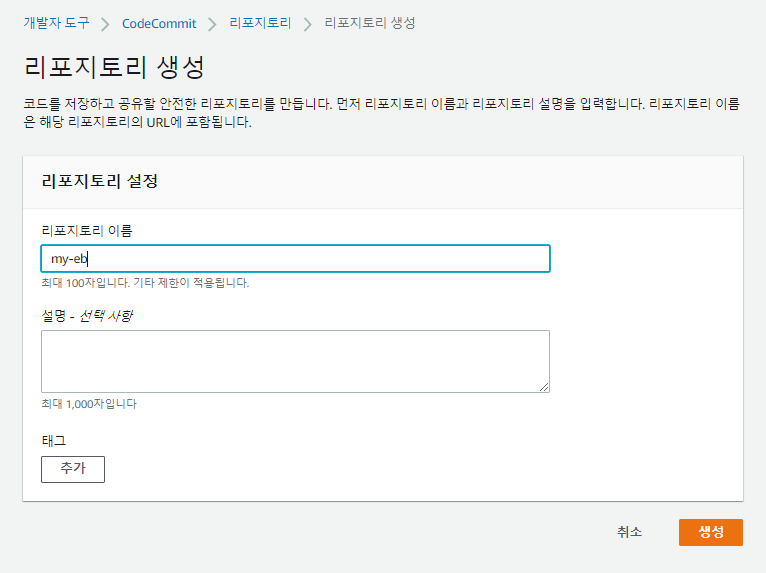This screenshot has width=766, height=573.
Task: Click the description textarea resize handle
Action: coord(544,387)
